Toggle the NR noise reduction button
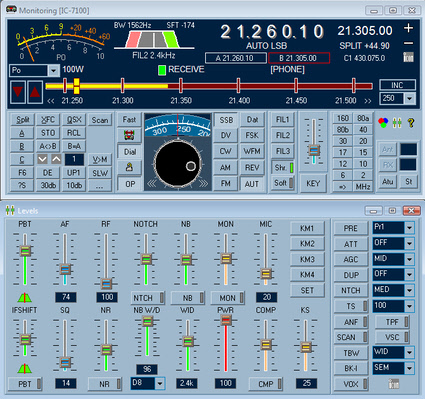The width and height of the screenshot is (425, 399). (105, 384)
